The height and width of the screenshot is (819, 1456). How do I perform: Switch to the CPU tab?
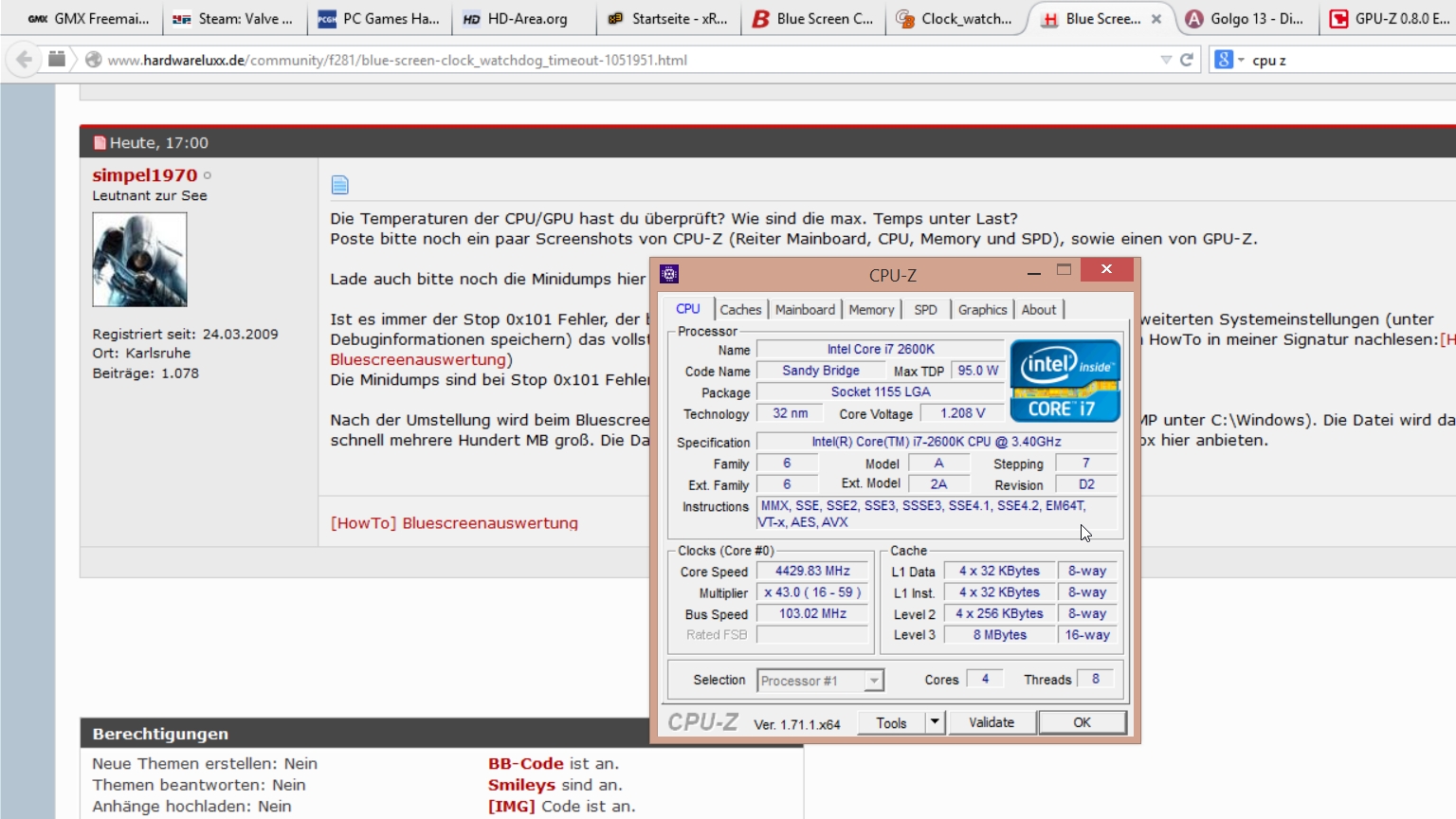[x=688, y=309]
